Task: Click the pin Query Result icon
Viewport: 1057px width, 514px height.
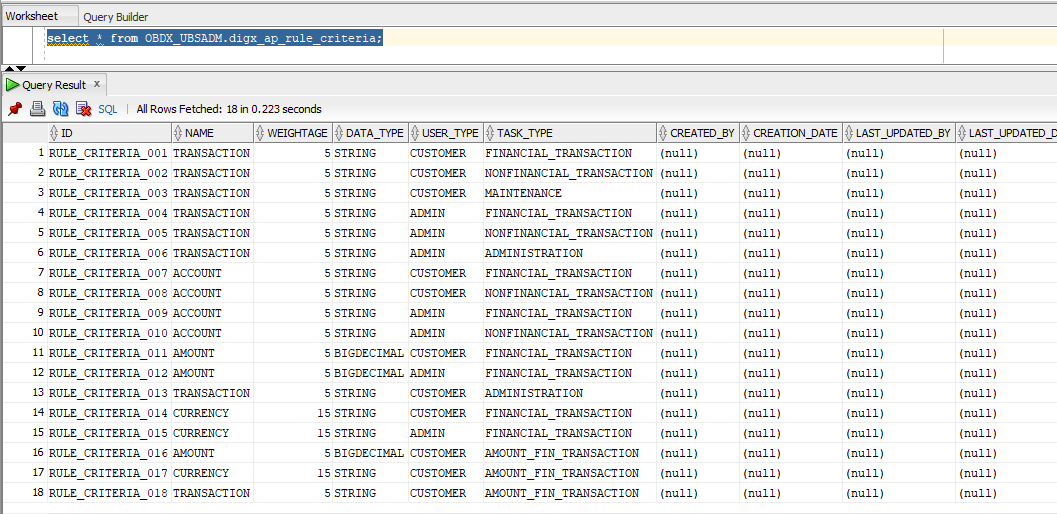Action: (x=15, y=109)
